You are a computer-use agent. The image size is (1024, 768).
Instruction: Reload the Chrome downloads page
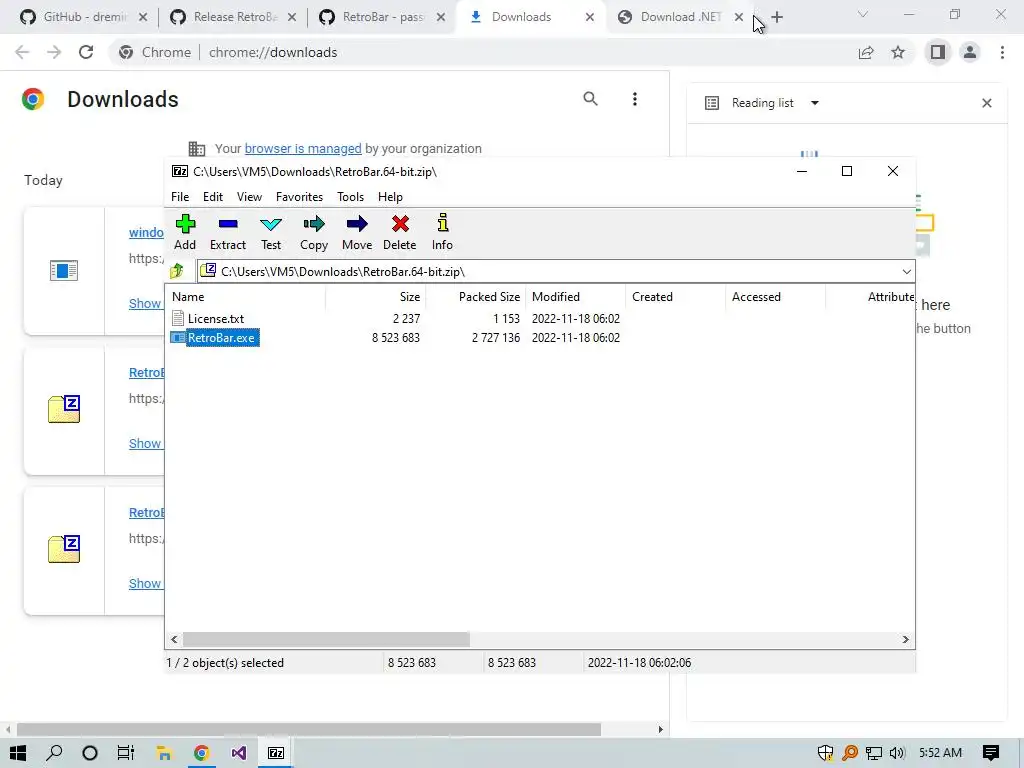click(86, 52)
